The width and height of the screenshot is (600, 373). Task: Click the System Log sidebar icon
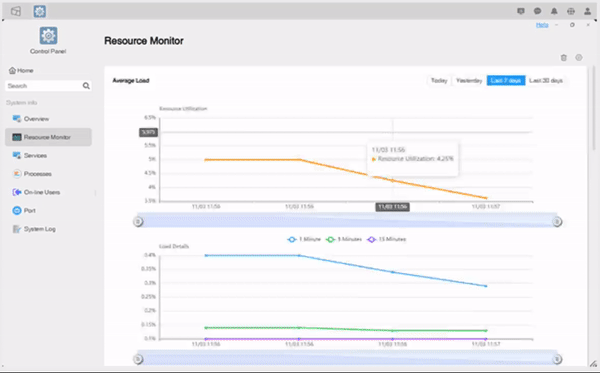coord(16,229)
